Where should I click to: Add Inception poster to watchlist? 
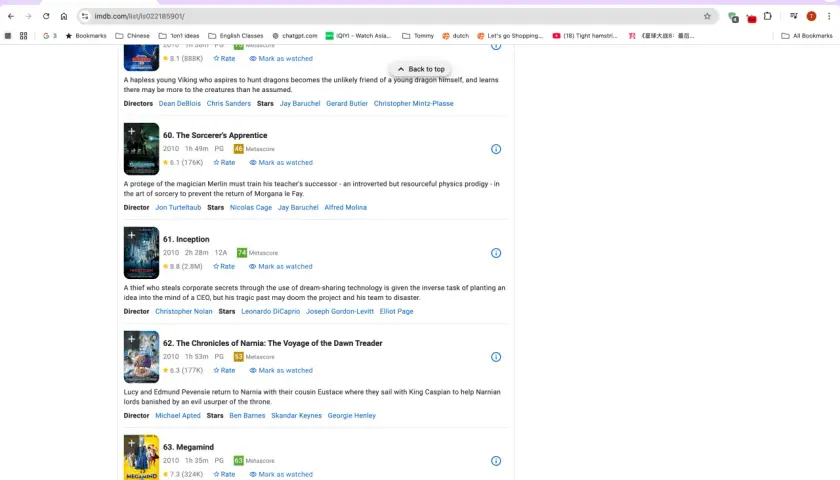(x=131, y=235)
